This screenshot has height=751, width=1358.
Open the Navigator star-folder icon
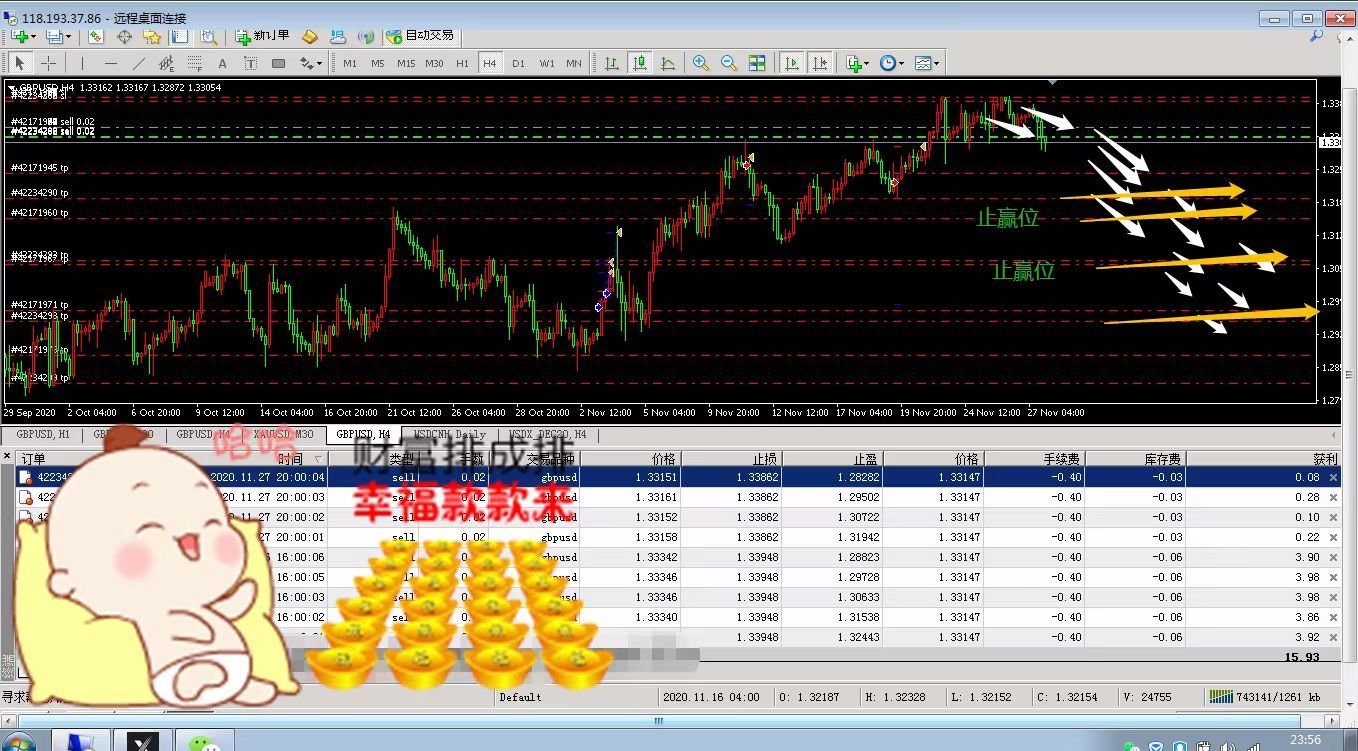click(x=152, y=36)
